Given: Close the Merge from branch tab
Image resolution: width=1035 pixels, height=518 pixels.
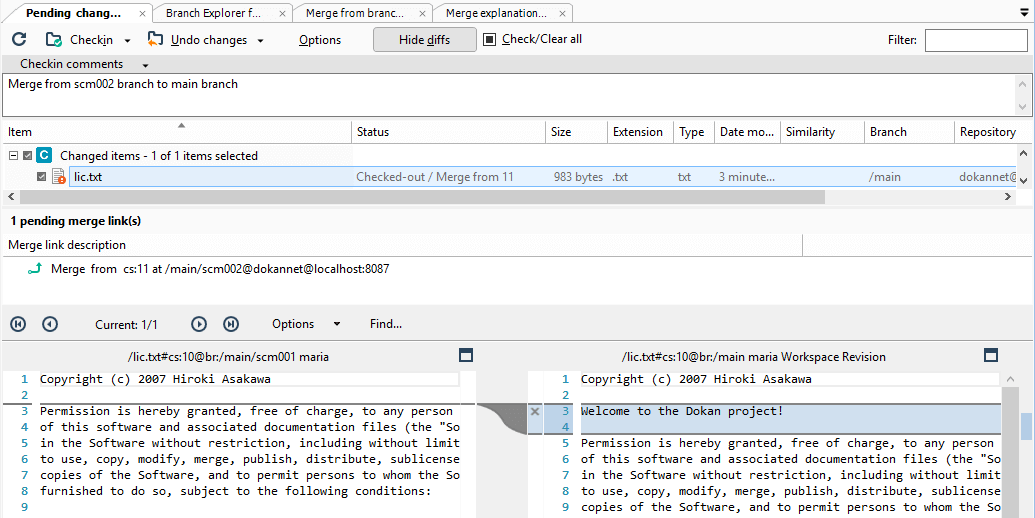Looking at the screenshot, I should pos(422,13).
